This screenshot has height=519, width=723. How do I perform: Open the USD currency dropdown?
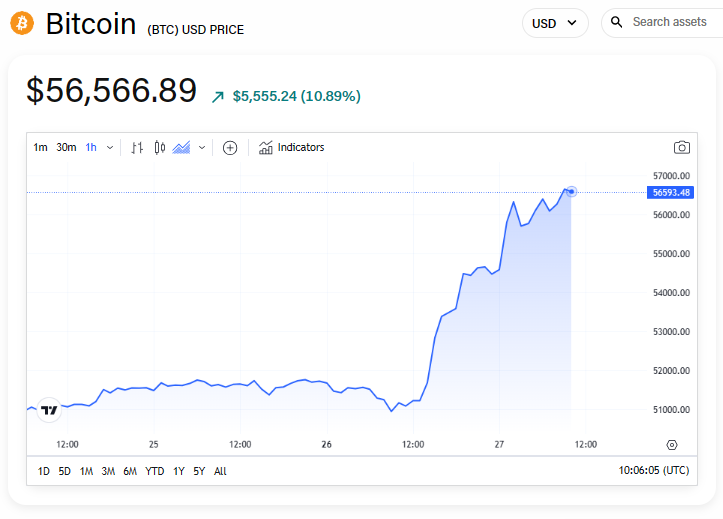coord(555,23)
